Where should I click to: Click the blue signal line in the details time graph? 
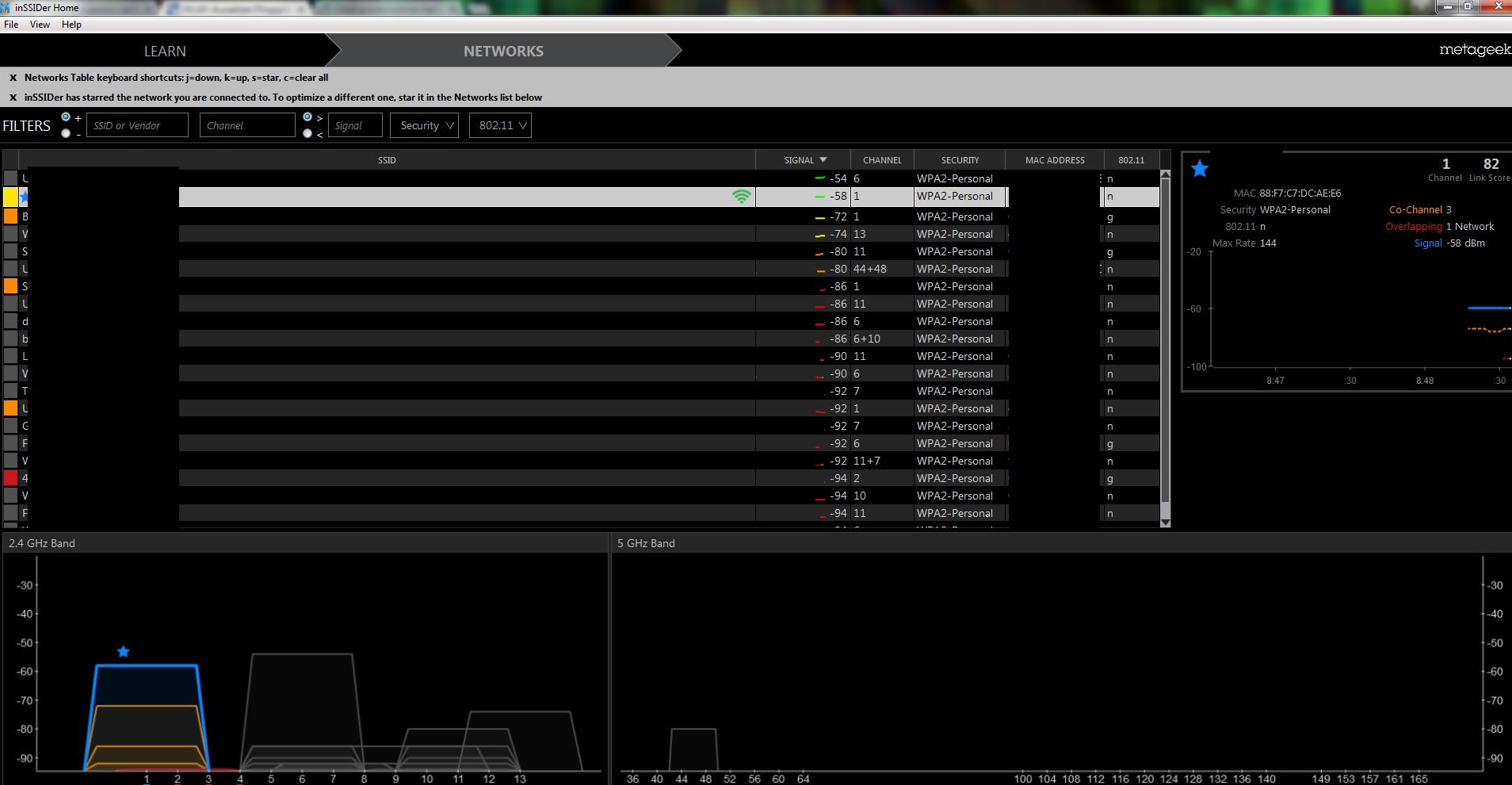[1489, 308]
